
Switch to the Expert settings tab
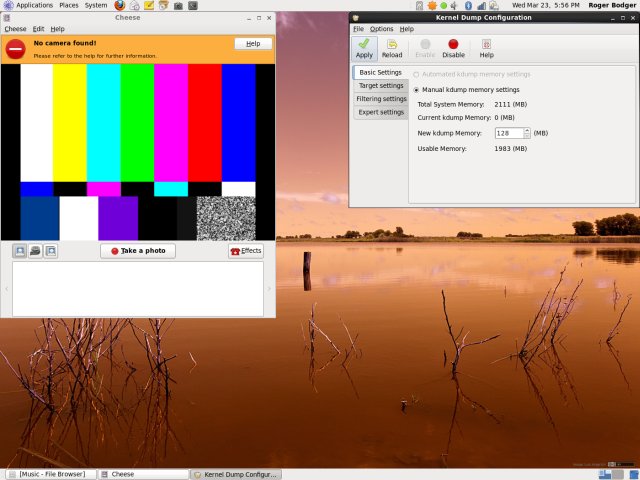click(381, 112)
